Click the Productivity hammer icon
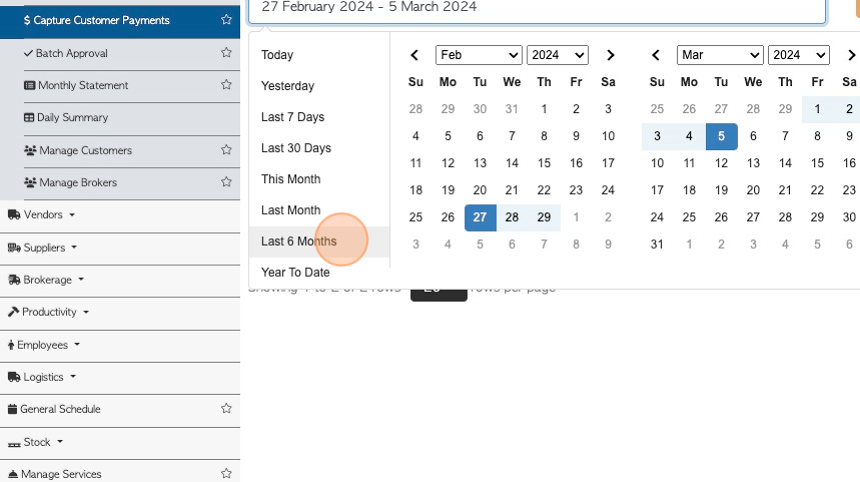 [x=13, y=312]
